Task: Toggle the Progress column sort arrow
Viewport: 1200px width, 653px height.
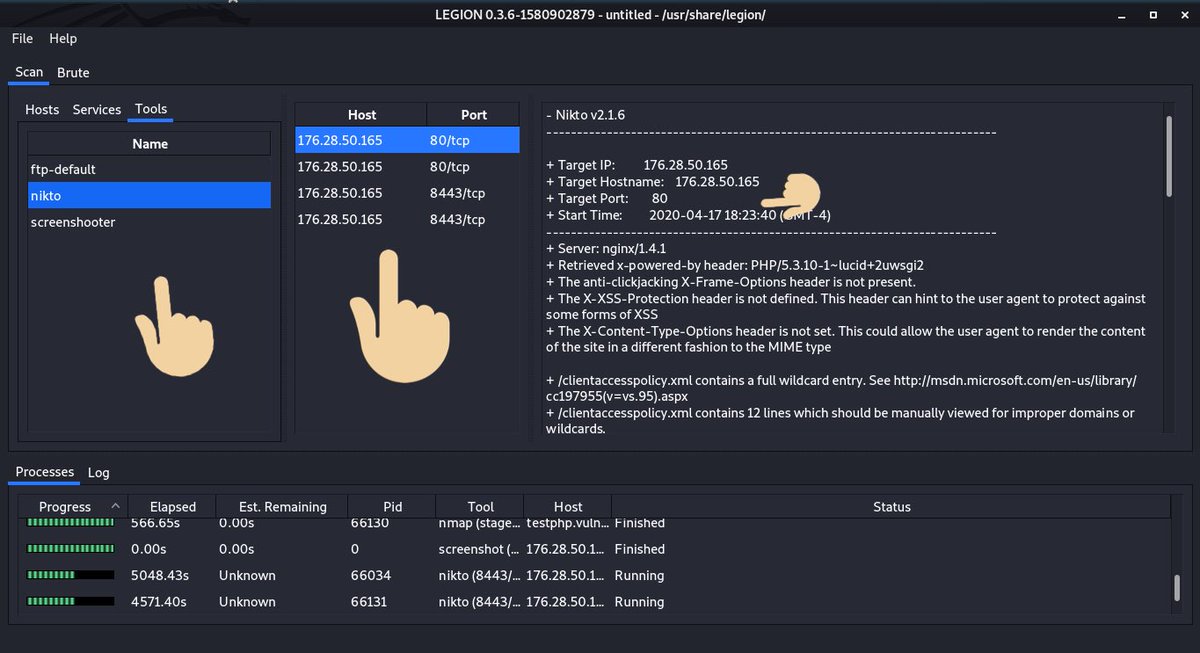Action: 115,506
